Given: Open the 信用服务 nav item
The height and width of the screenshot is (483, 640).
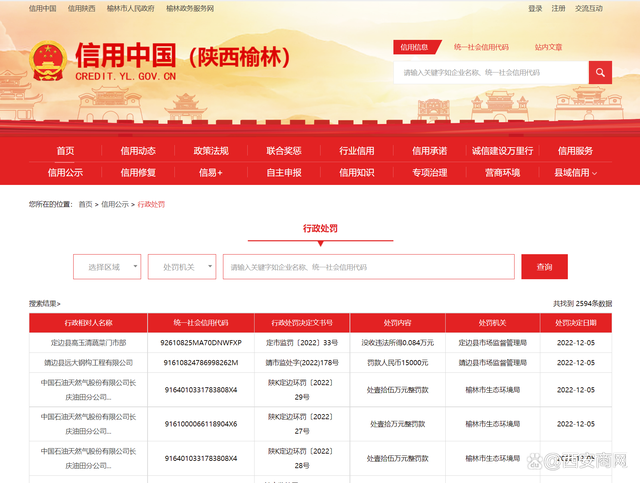Looking at the screenshot, I should tap(575, 151).
